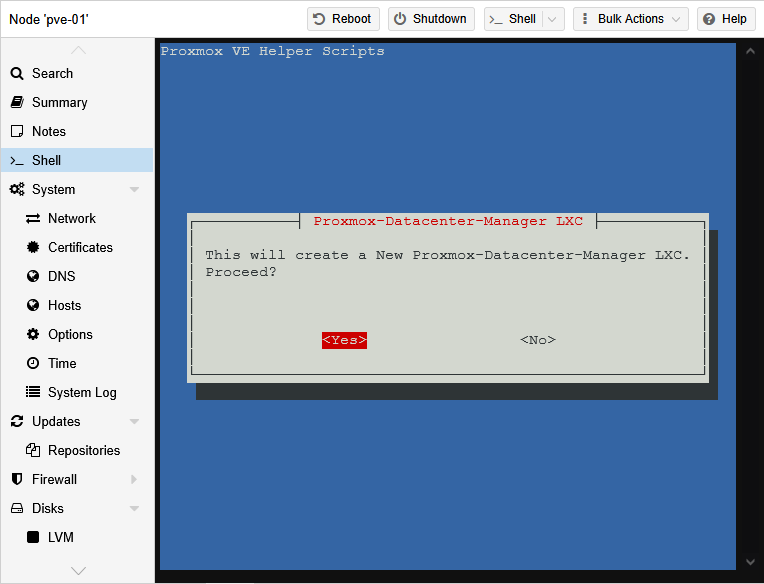Select the System Log menu label
Viewport: 764px width, 584px height.
(82, 393)
